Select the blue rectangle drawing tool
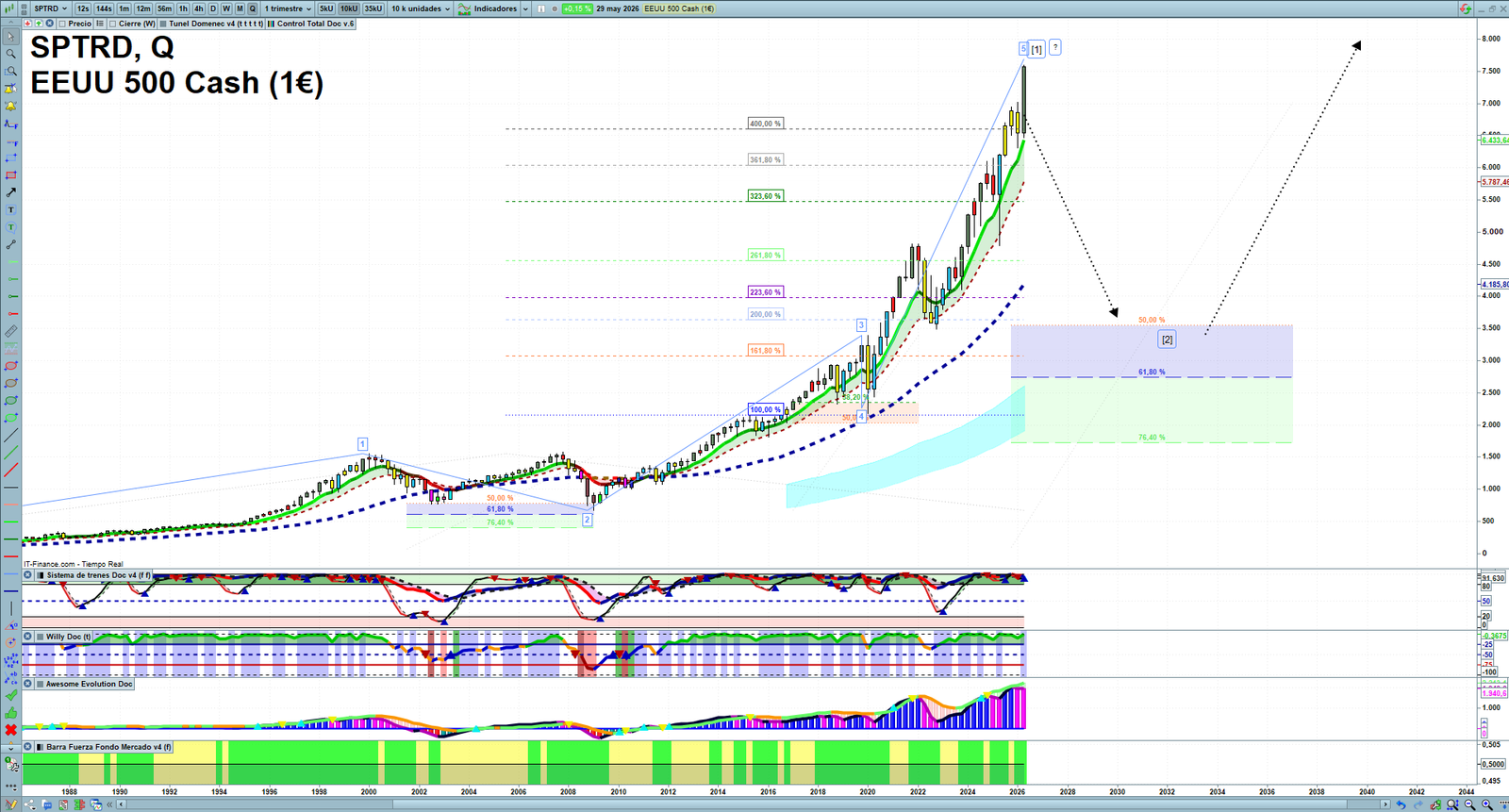 (11, 158)
